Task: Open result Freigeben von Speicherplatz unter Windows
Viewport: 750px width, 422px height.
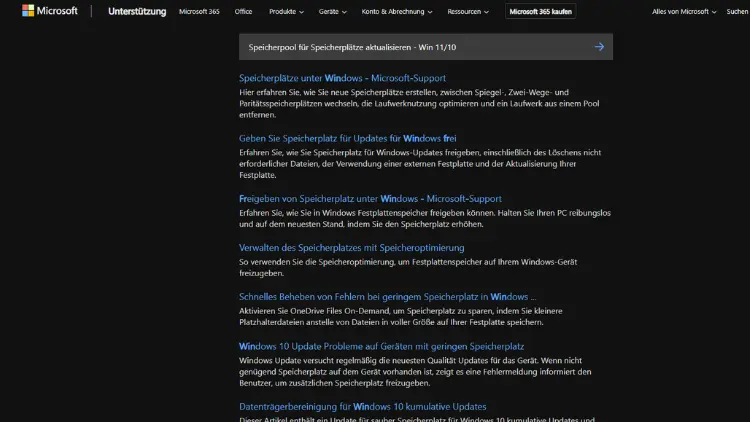Action: coord(370,199)
